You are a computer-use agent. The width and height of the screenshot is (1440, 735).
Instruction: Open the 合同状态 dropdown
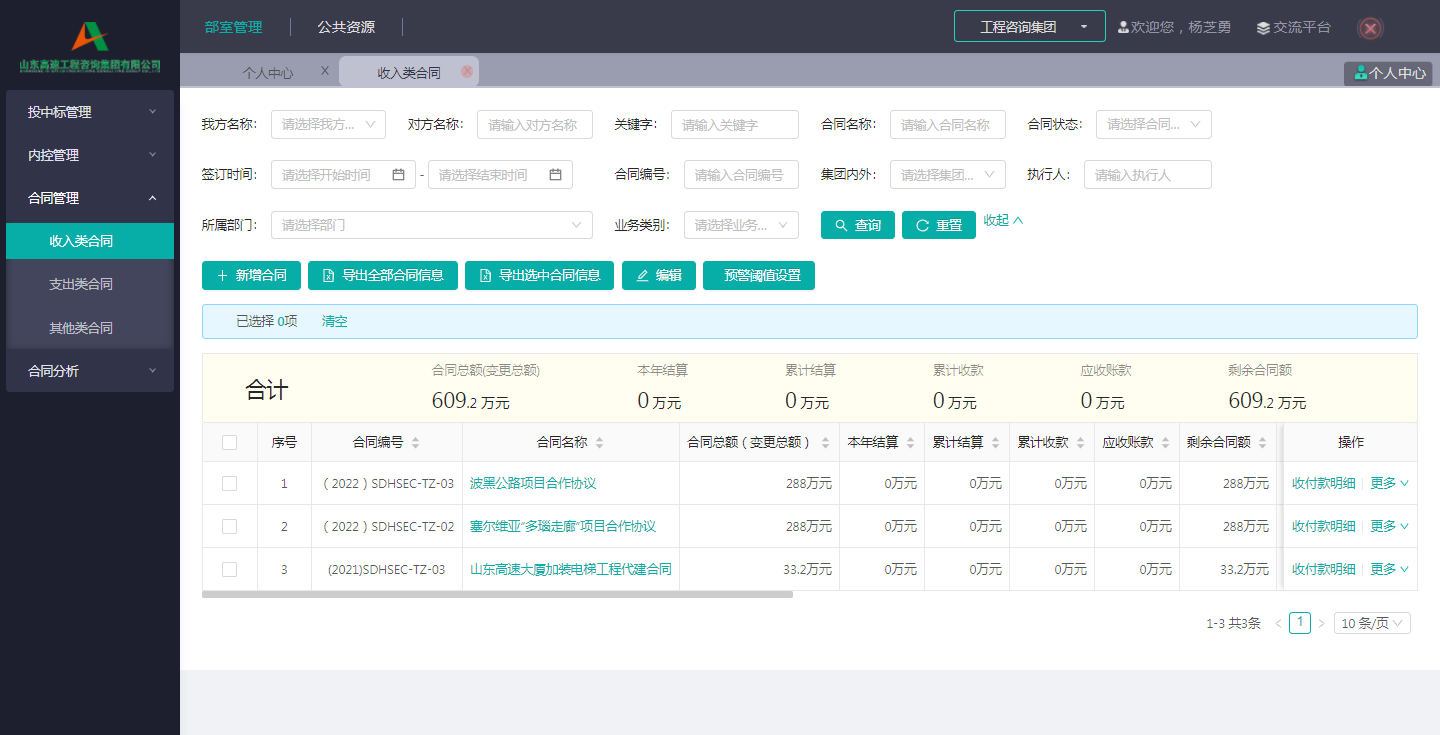click(1153, 125)
